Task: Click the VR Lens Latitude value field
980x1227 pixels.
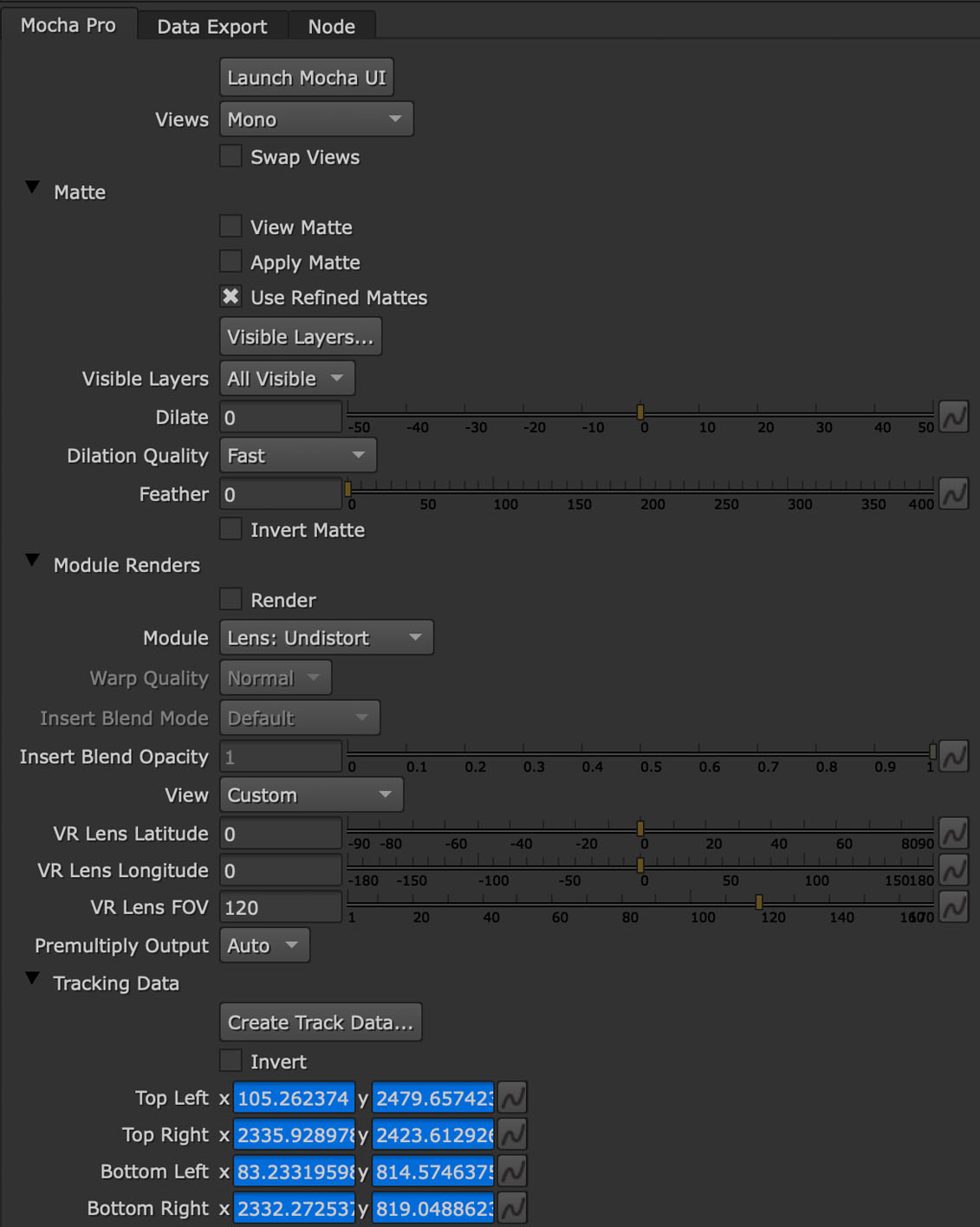Action: tap(281, 834)
